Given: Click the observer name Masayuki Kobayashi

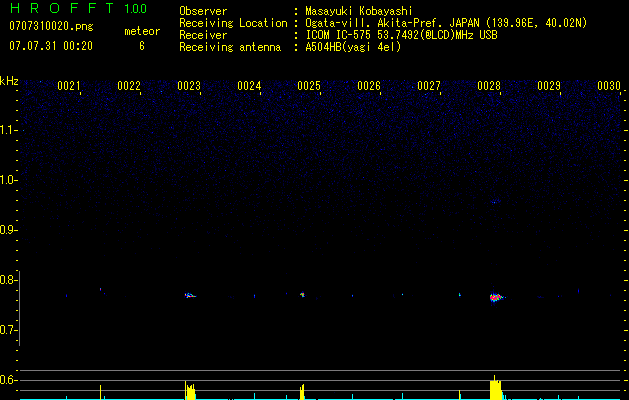Looking at the screenshot, I should click(359, 11).
